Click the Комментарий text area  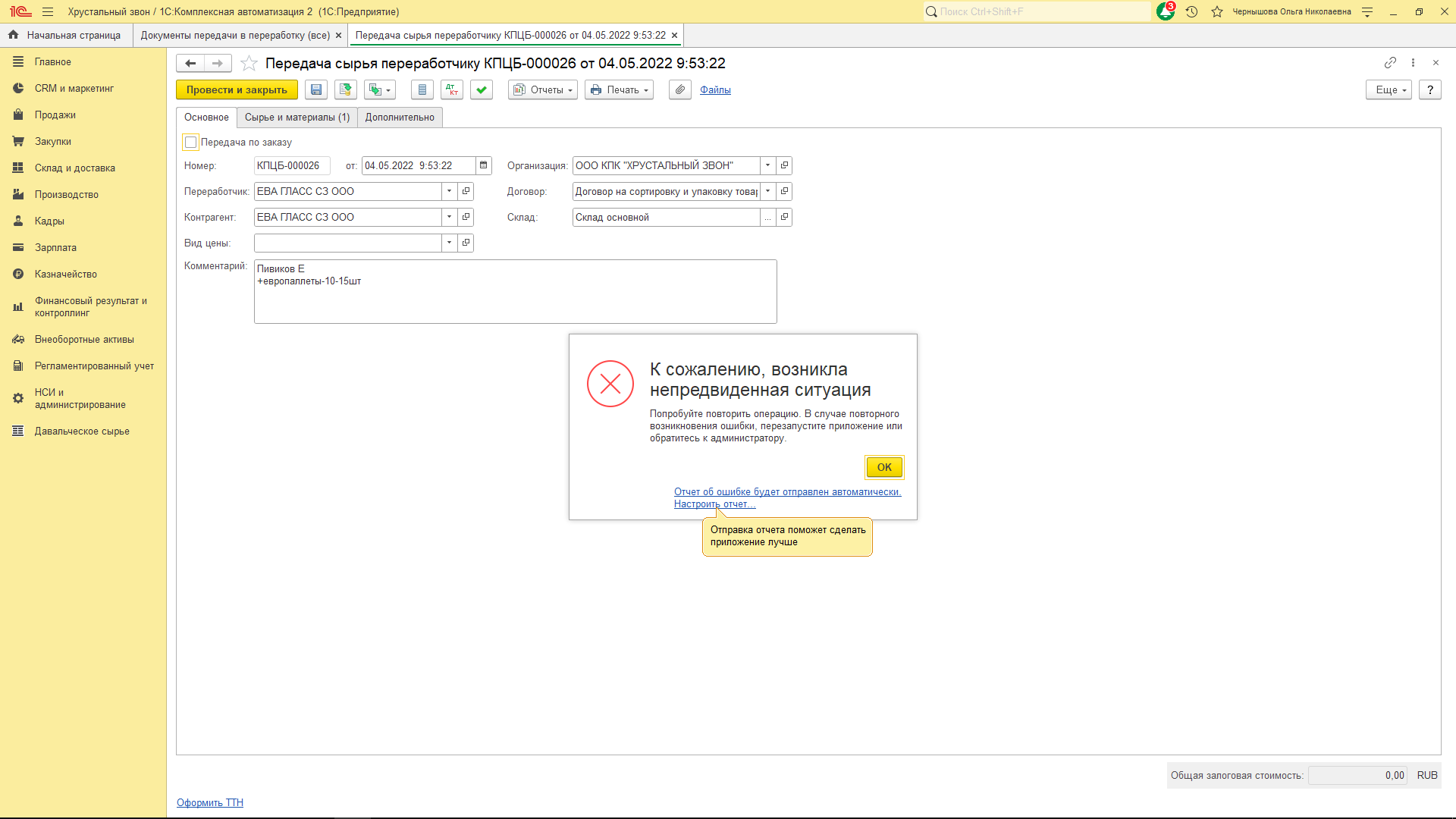pyautogui.click(x=515, y=291)
